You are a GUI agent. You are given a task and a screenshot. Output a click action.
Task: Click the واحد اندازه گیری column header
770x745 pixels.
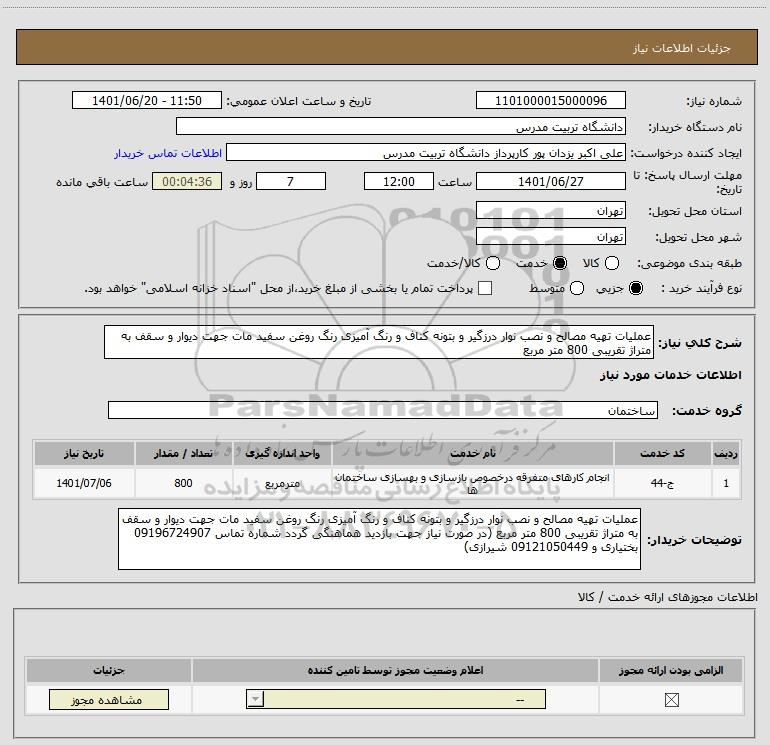pos(282,453)
